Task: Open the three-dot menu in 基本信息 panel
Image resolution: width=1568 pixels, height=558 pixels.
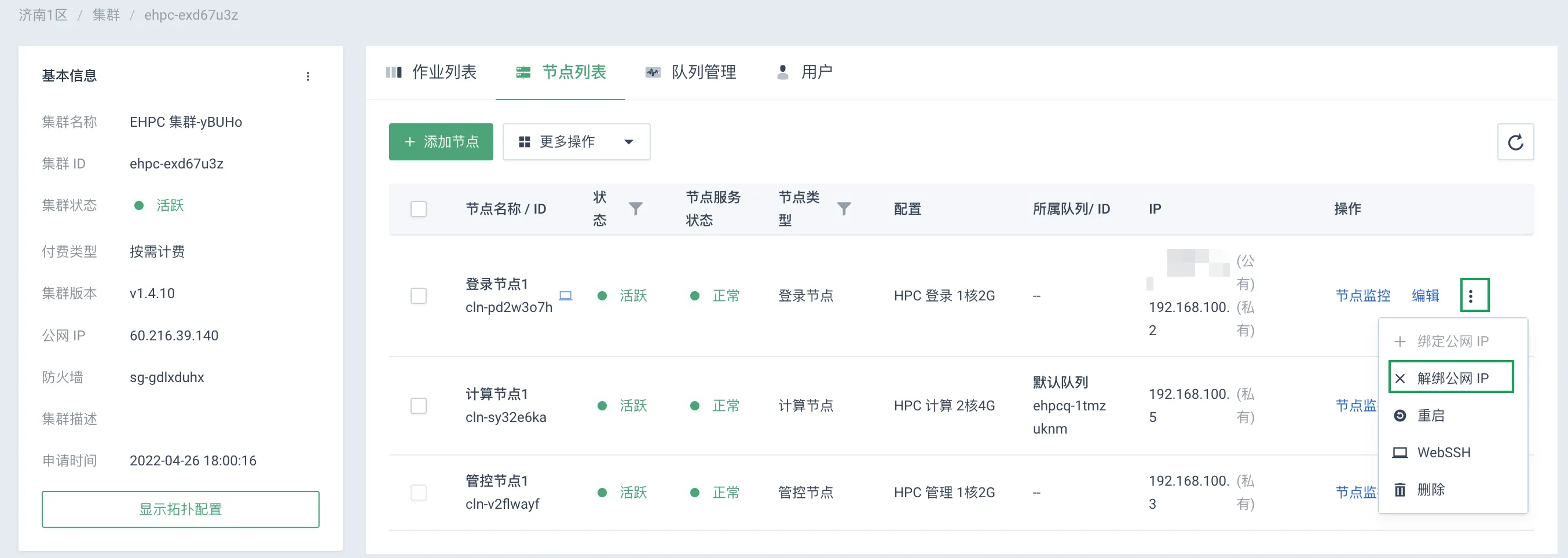Action: [308, 76]
